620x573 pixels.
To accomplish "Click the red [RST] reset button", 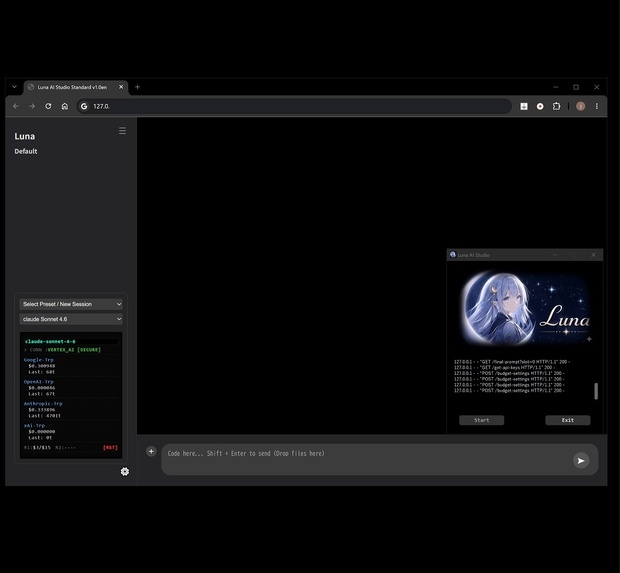I will 110,447.
